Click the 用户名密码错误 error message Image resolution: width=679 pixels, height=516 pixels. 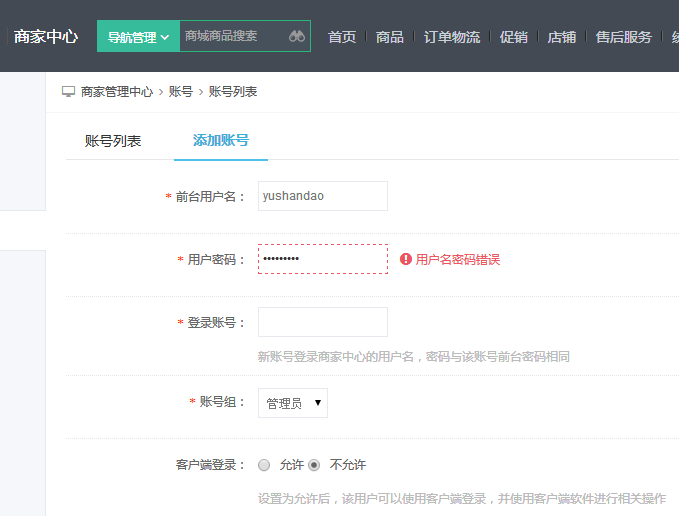pyautogui.click(x=458, y=259)
